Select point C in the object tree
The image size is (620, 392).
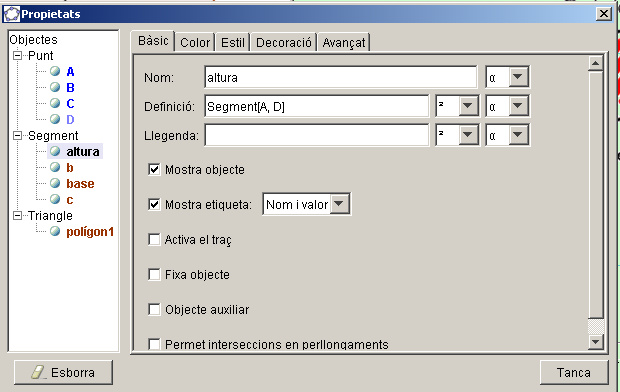[x=70, y=104]
